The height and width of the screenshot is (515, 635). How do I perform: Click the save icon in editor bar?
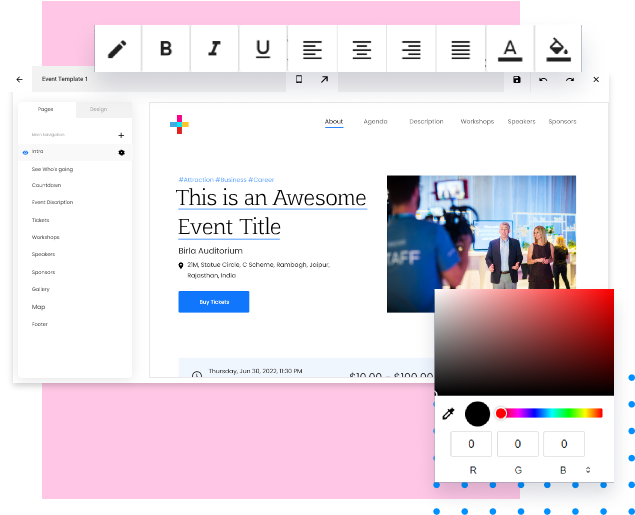[x=517, y=79]
